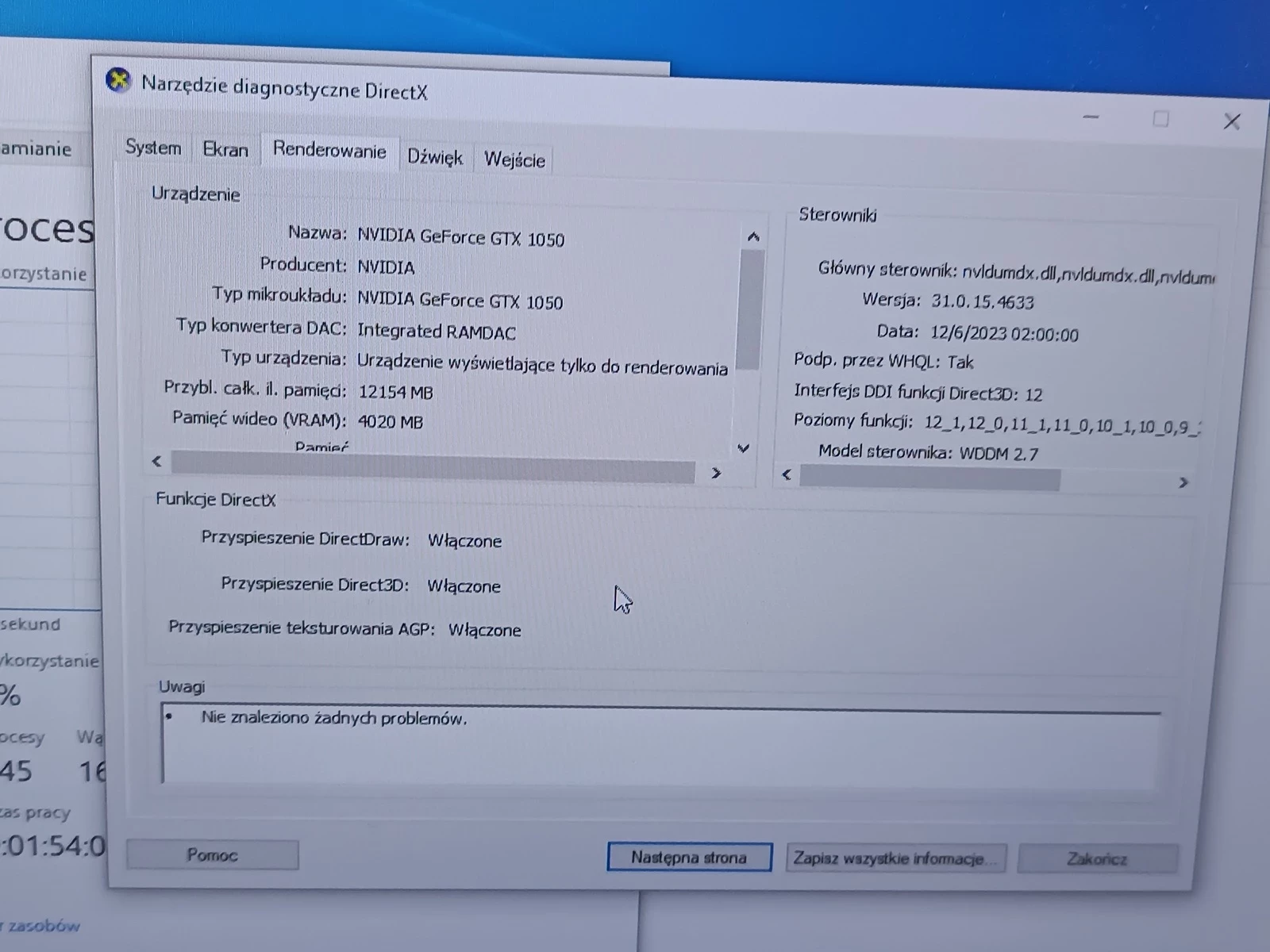The image size is (1270, 952).
Task: Click the AGP texturing Włączone value
Action: tap(484, 630)
